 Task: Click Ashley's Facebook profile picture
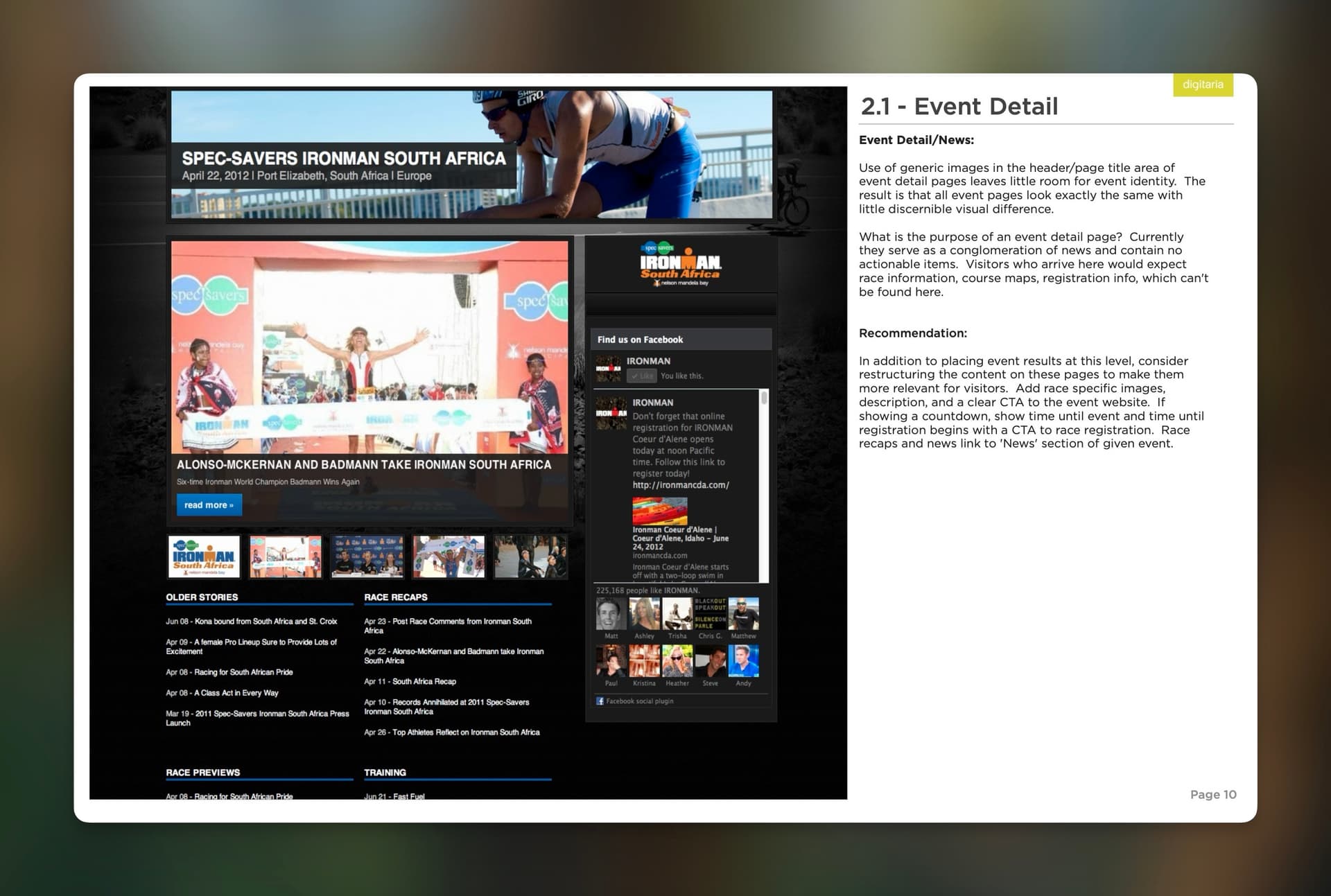(x=644, y=614)
